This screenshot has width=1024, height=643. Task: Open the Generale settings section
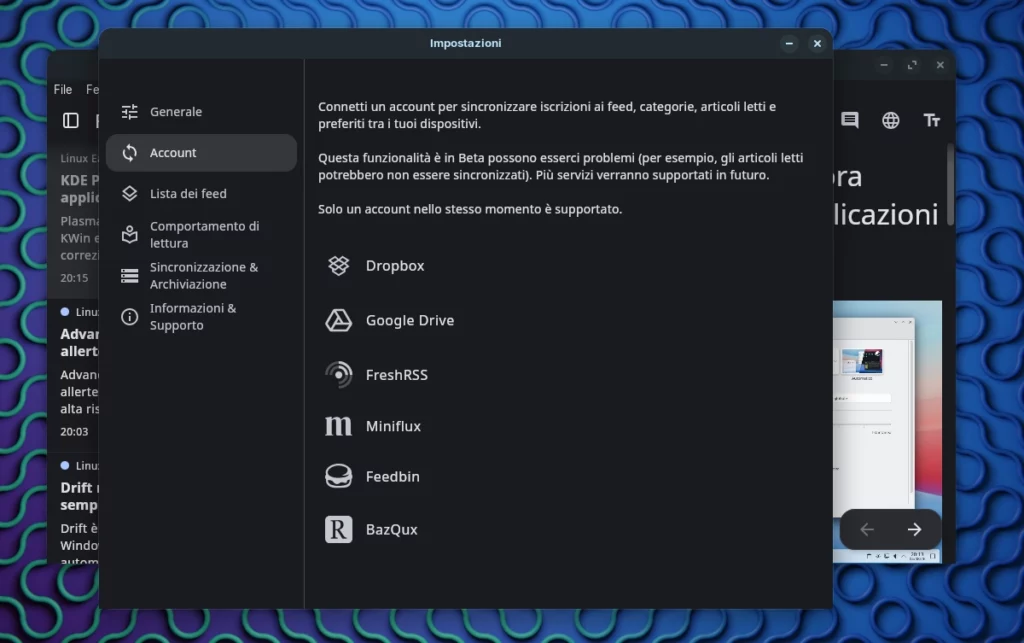pos(201,112)
